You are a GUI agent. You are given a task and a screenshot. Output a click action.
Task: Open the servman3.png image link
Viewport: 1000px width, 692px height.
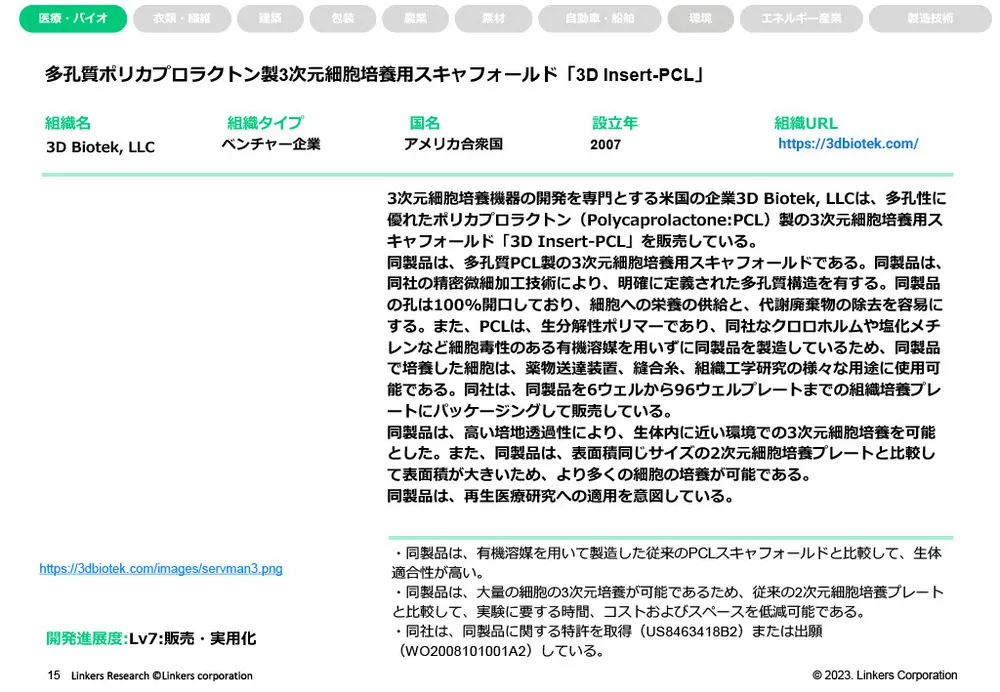tap(160, 568)
